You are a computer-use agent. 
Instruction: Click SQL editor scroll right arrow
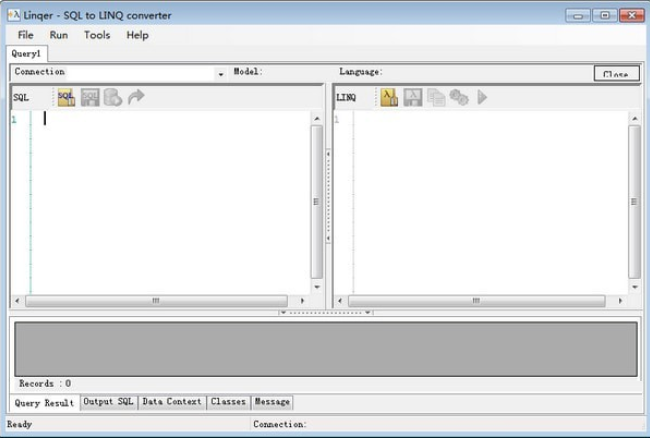302,301
